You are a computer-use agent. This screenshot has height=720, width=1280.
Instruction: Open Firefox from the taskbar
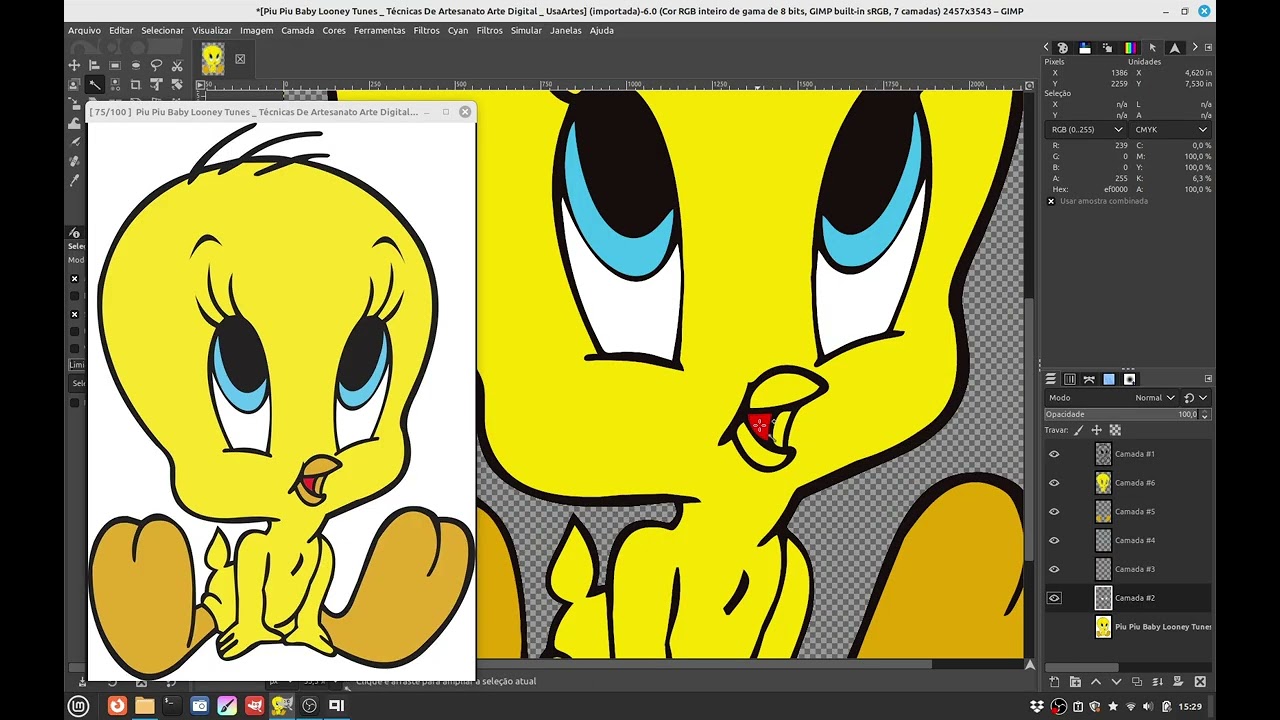[117, 705]
